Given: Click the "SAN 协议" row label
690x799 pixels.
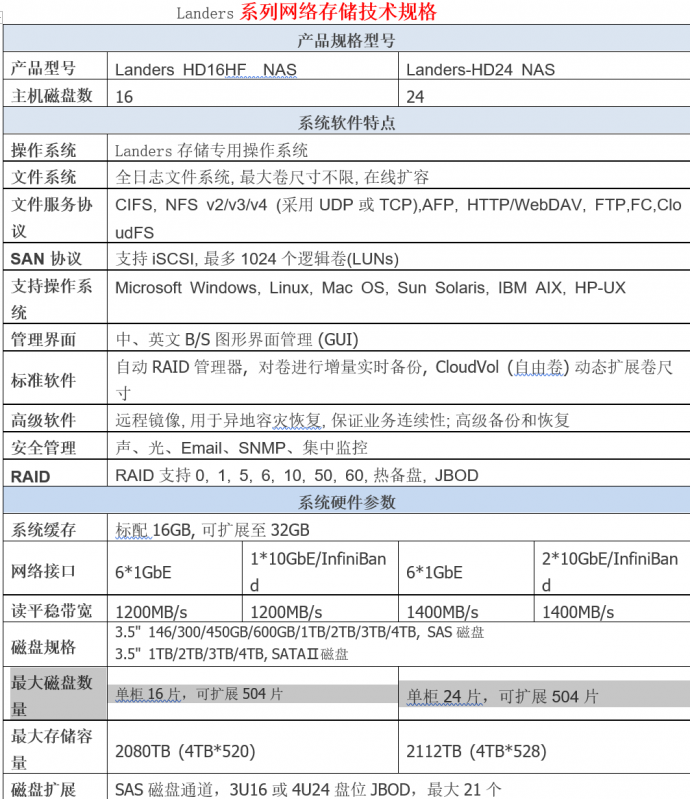Looking at the screenshot, I should tap(45, 259).
